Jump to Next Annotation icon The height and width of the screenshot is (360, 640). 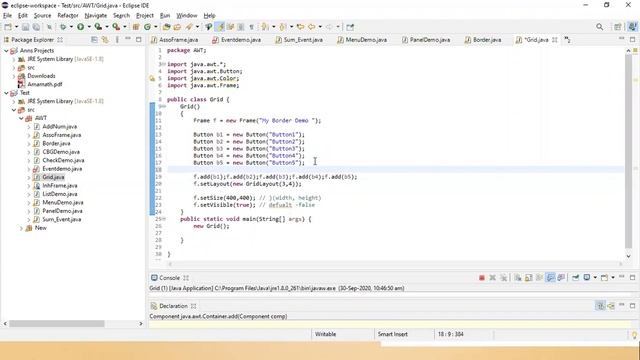(x=265, y=27)
